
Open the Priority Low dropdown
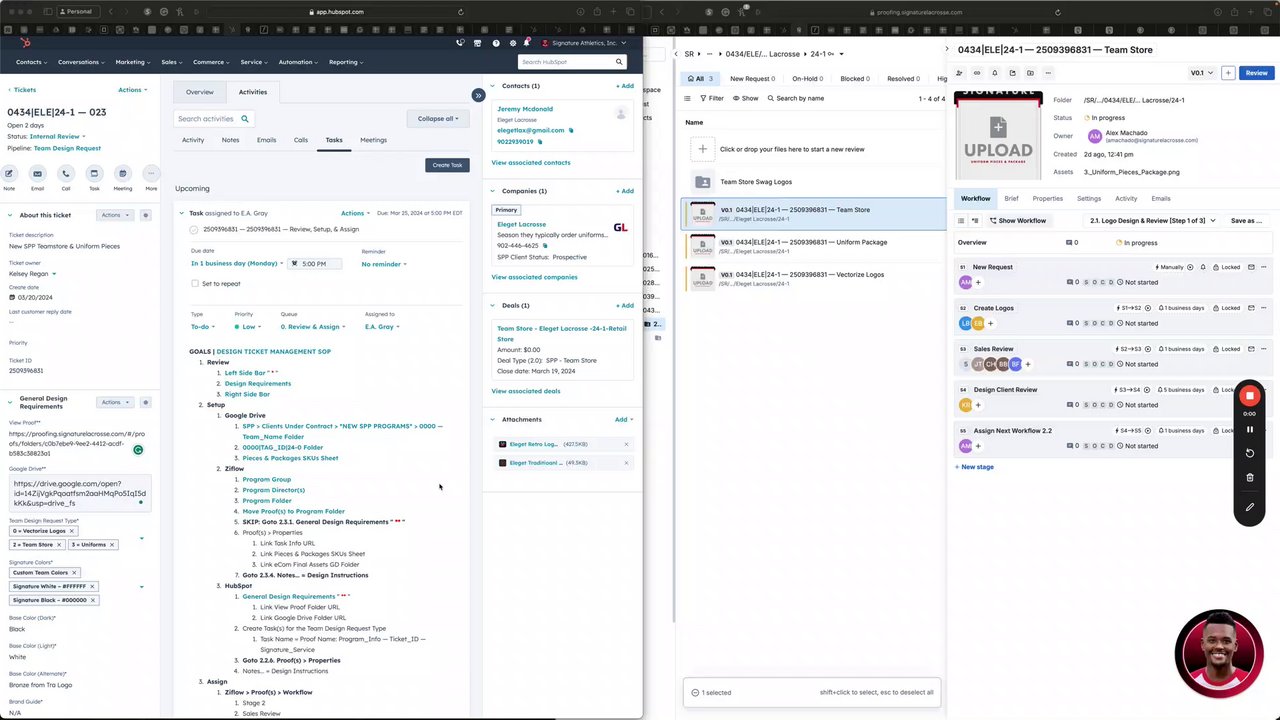[248, 327]
